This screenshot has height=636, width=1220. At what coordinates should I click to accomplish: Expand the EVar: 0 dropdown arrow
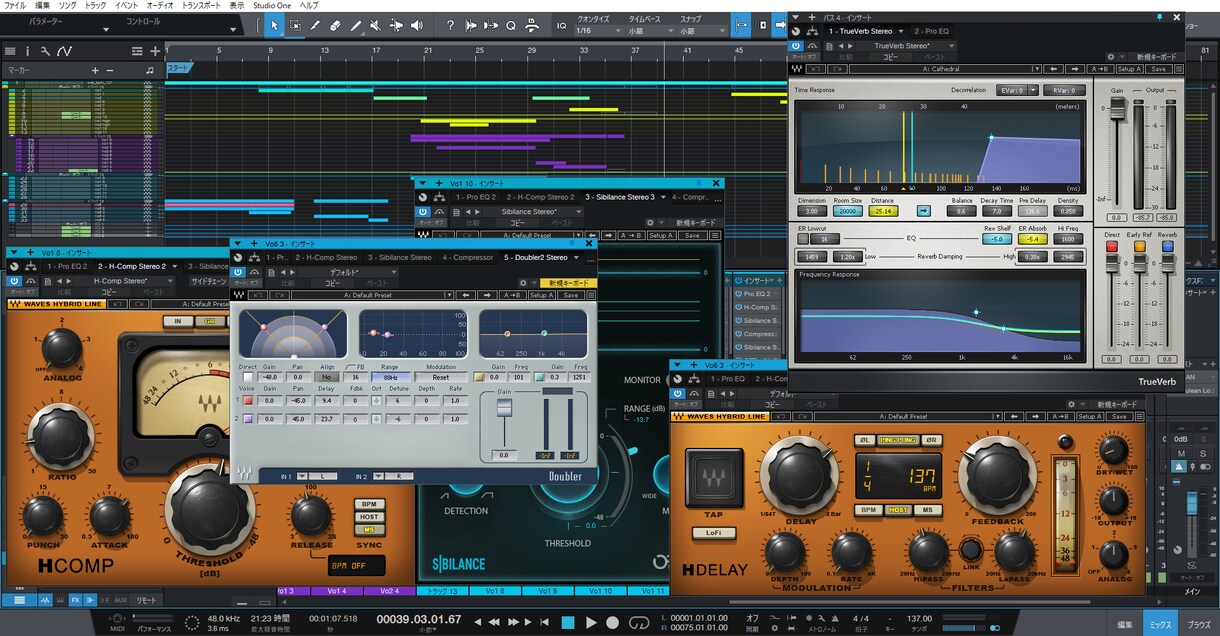[1031, 90]
